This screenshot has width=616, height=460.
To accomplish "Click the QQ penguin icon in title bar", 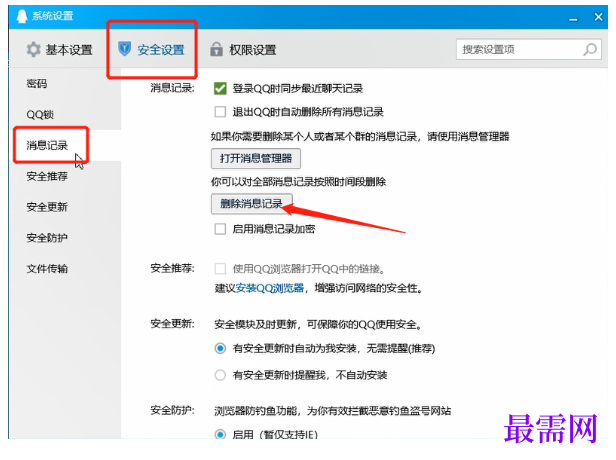I will point(22,16).
